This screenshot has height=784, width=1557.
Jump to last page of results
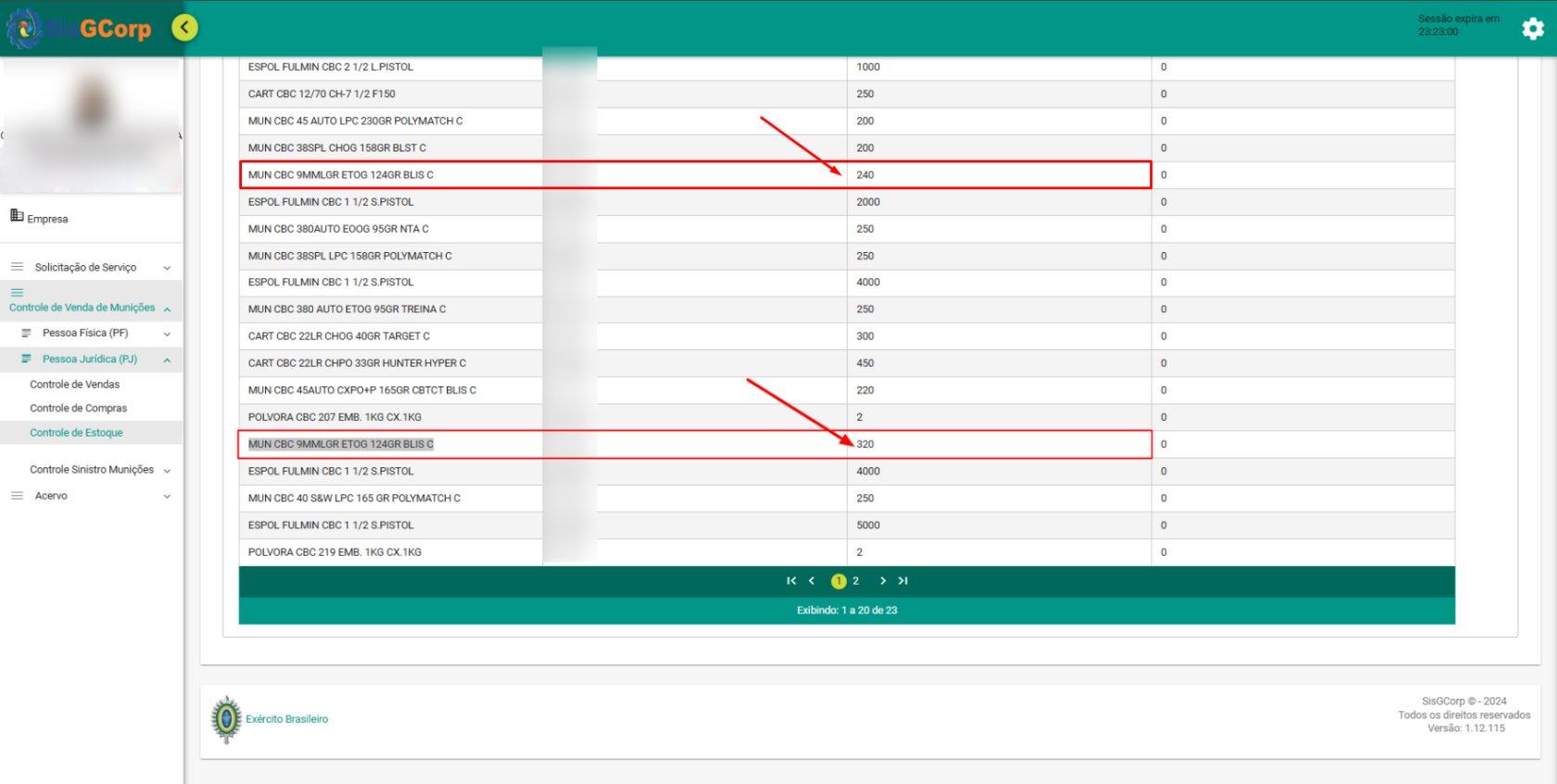[903, 581]
